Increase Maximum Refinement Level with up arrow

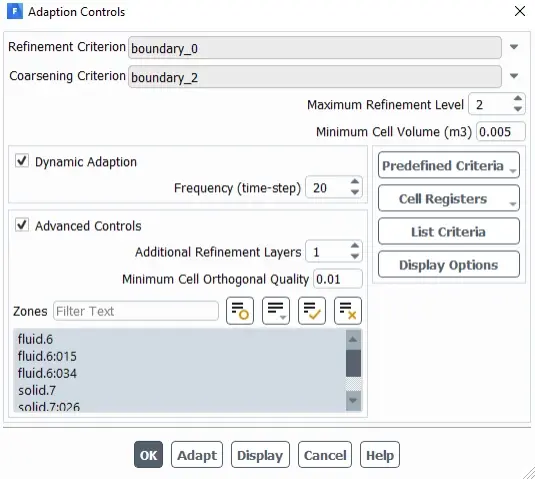coord(518,99)
